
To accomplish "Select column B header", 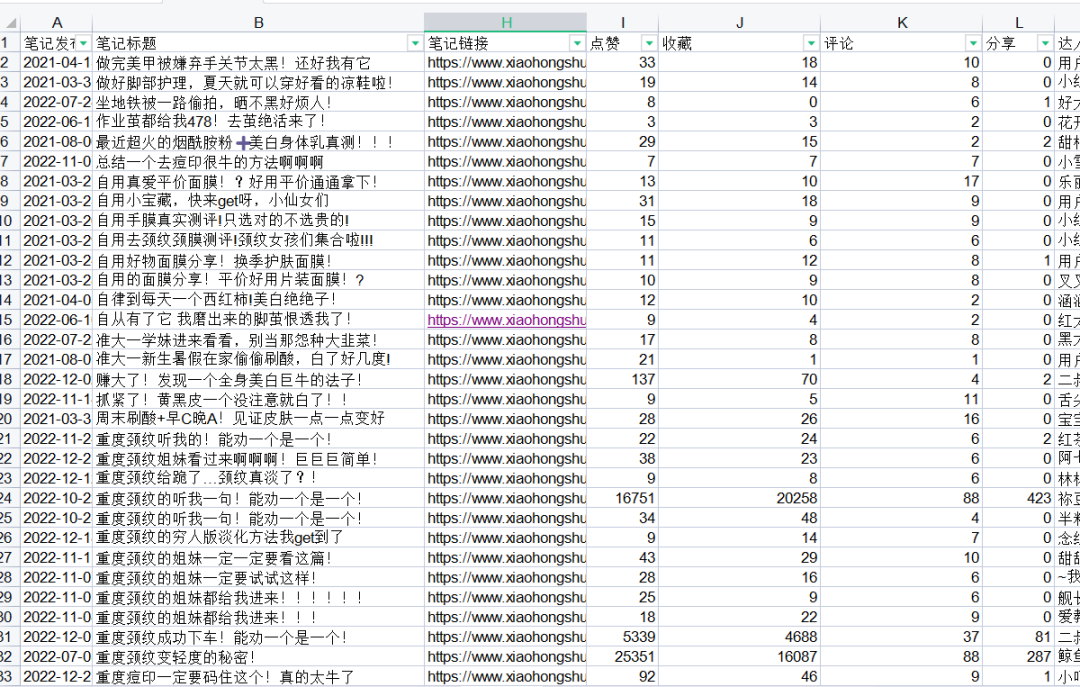I will click(258, 23).
